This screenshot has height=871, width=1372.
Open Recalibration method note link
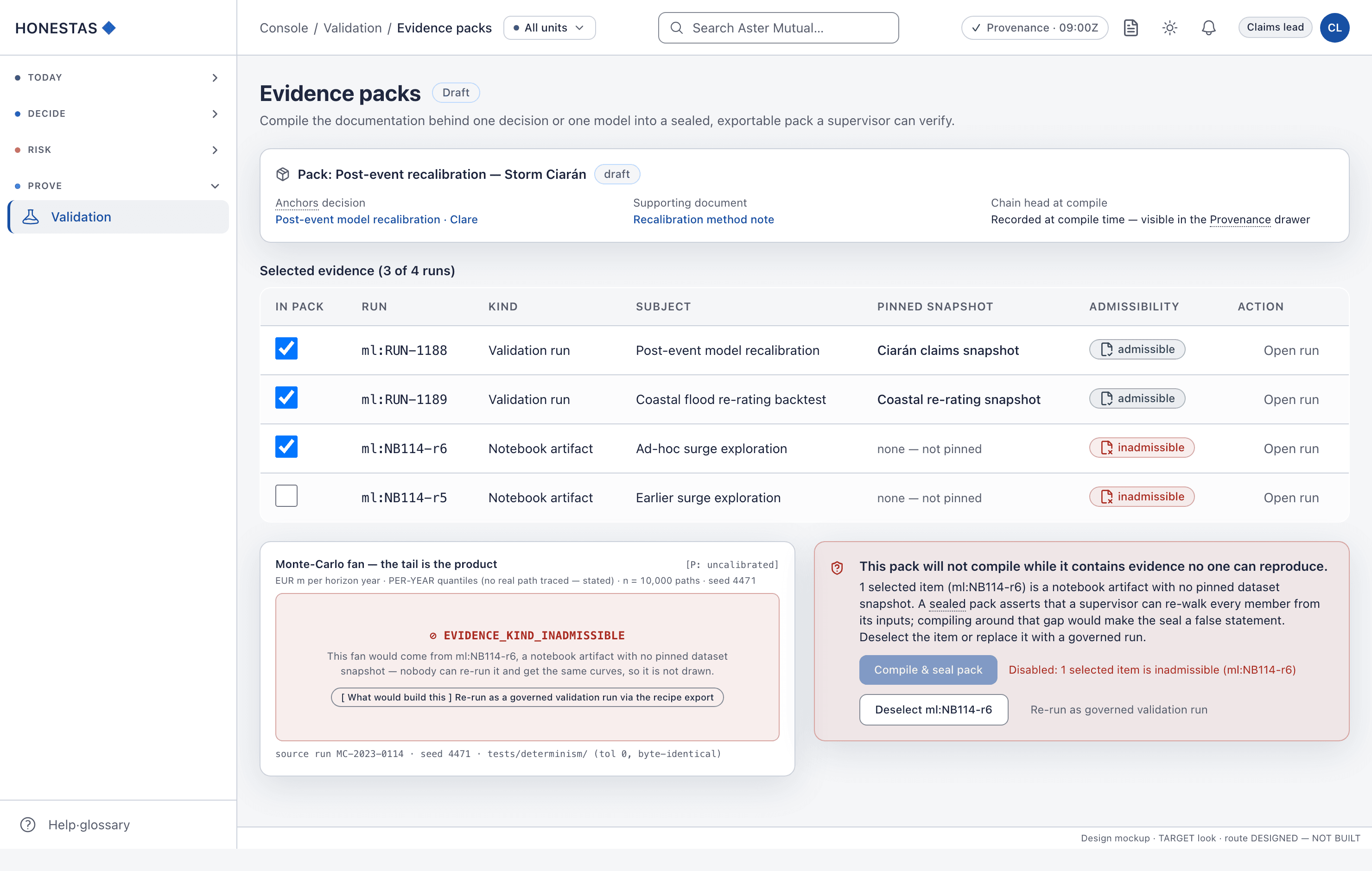(x=703, y=220)
